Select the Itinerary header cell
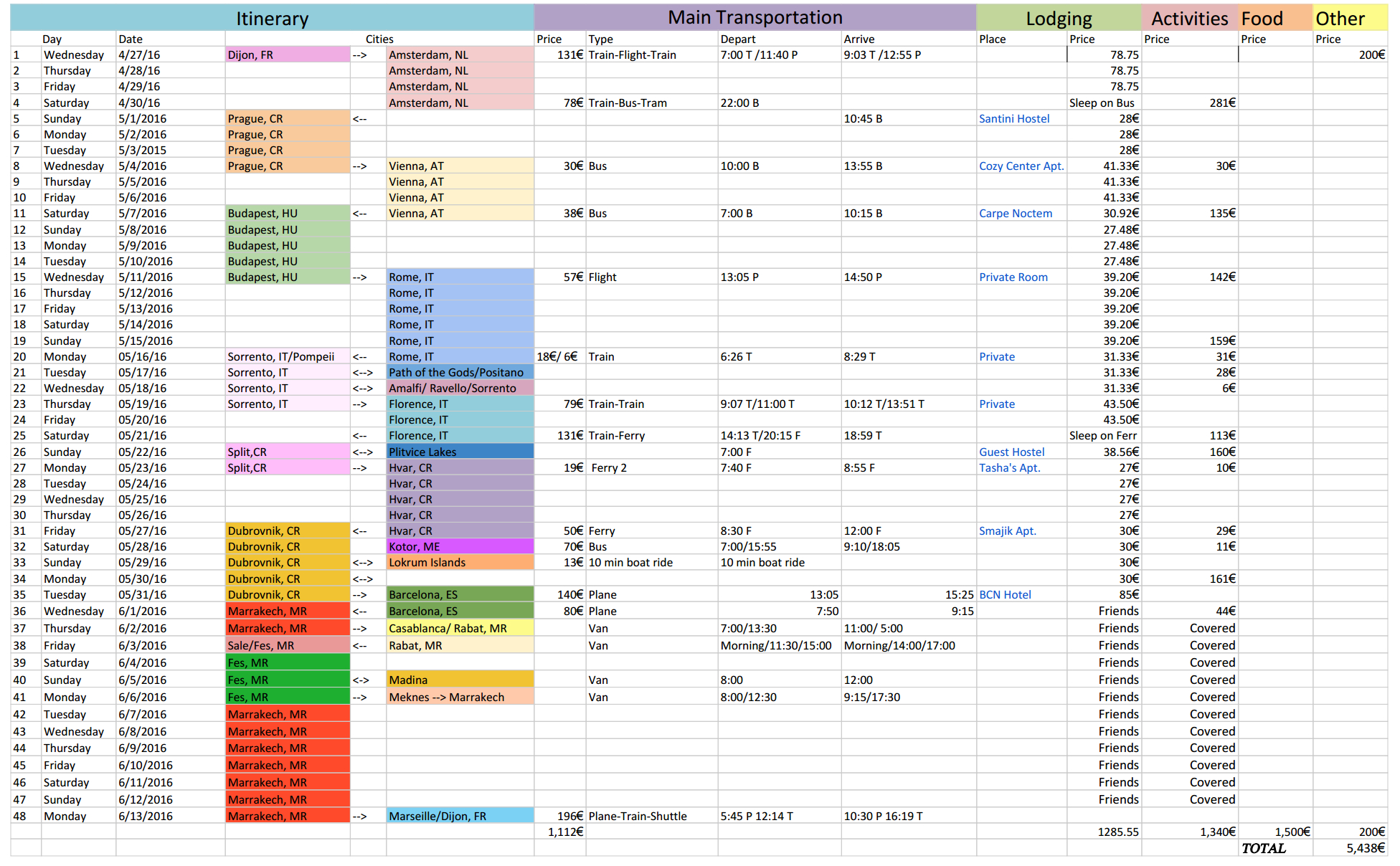 272,19
